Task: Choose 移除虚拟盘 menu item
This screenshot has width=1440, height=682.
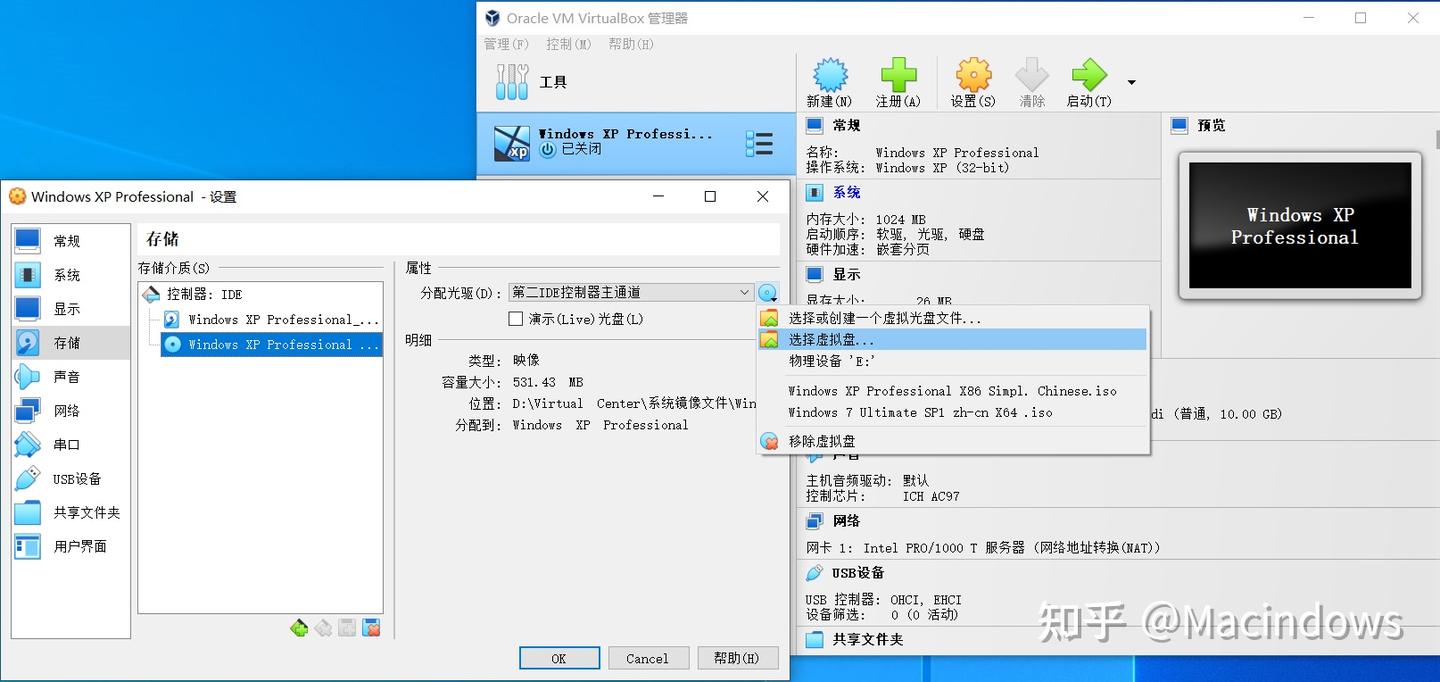Action: 953,441
